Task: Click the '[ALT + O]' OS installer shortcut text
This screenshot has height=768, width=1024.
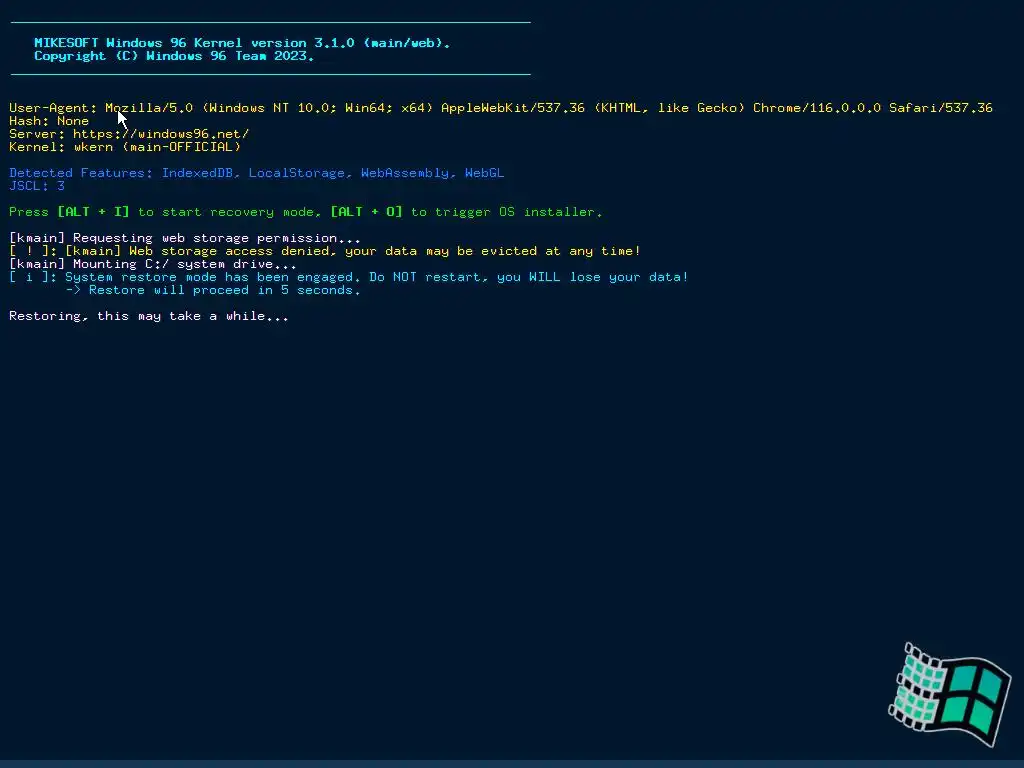Action: (x=366, y=212)
